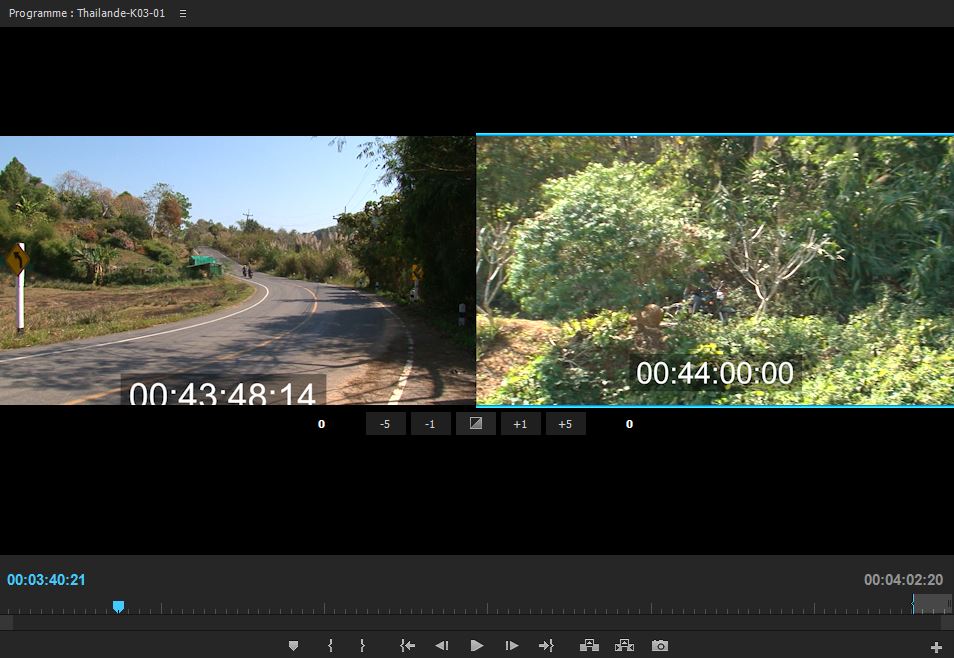954x658 pixels.
Task: Mark In with the left brace icon
Action: [x=330, y=646]
